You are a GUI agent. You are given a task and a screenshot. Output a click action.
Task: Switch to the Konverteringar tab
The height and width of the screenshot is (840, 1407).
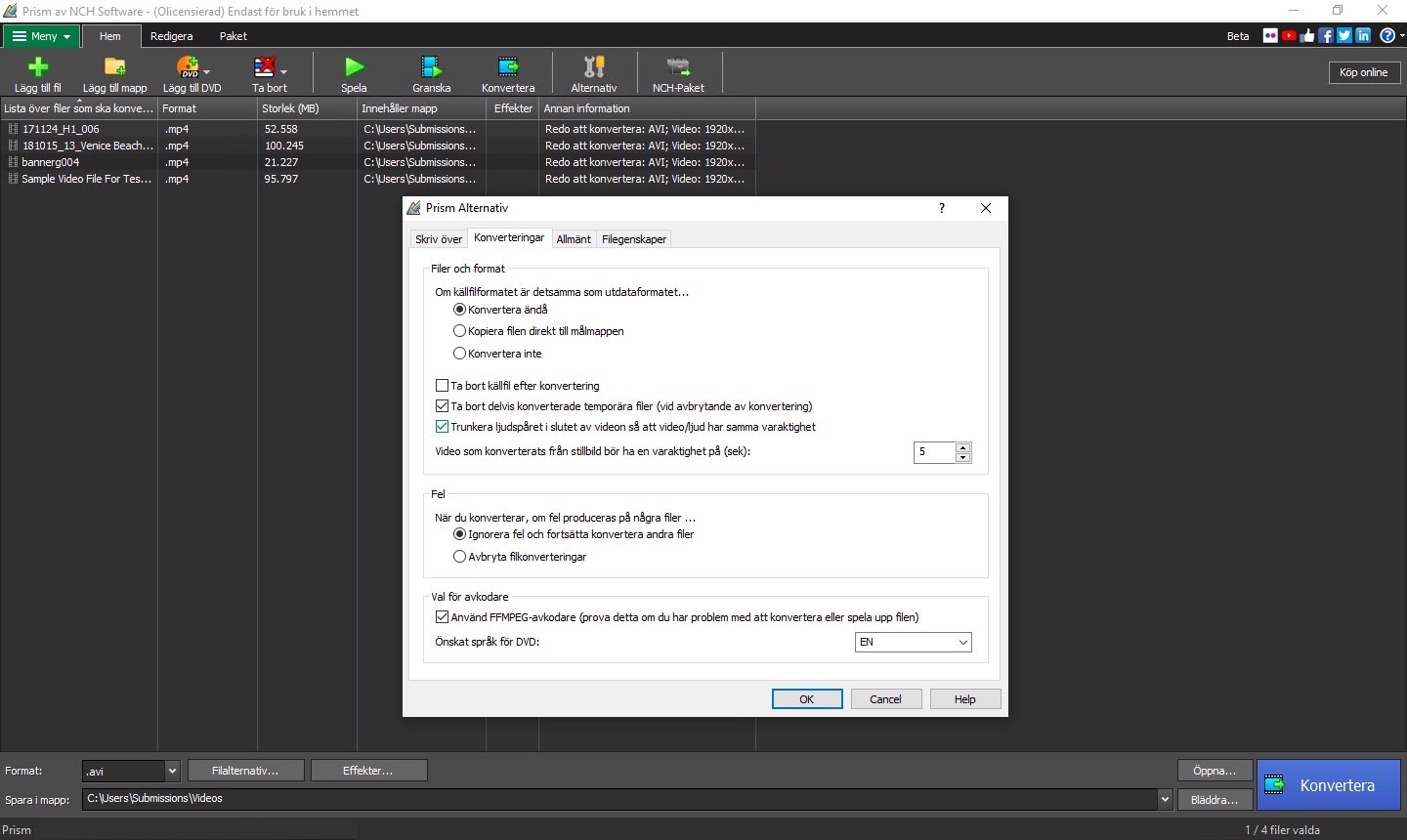click(x=509, y=237)
